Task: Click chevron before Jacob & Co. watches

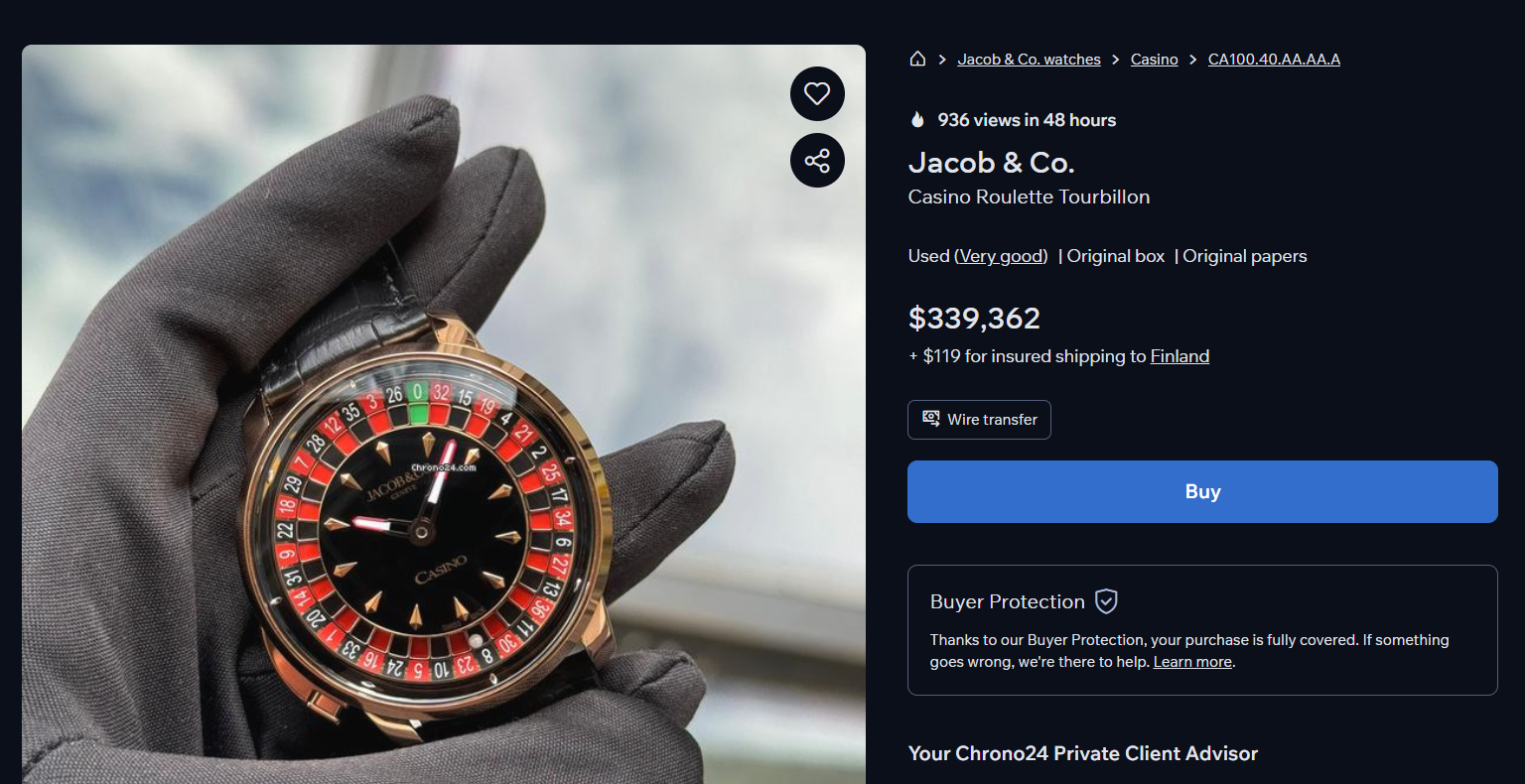Action: (942, 60)
